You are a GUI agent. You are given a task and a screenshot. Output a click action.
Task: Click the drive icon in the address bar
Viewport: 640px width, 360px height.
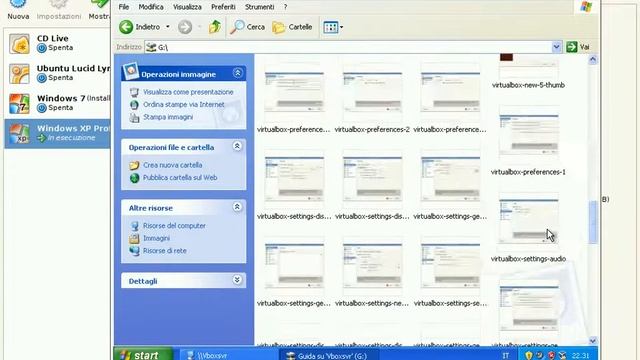151,47
